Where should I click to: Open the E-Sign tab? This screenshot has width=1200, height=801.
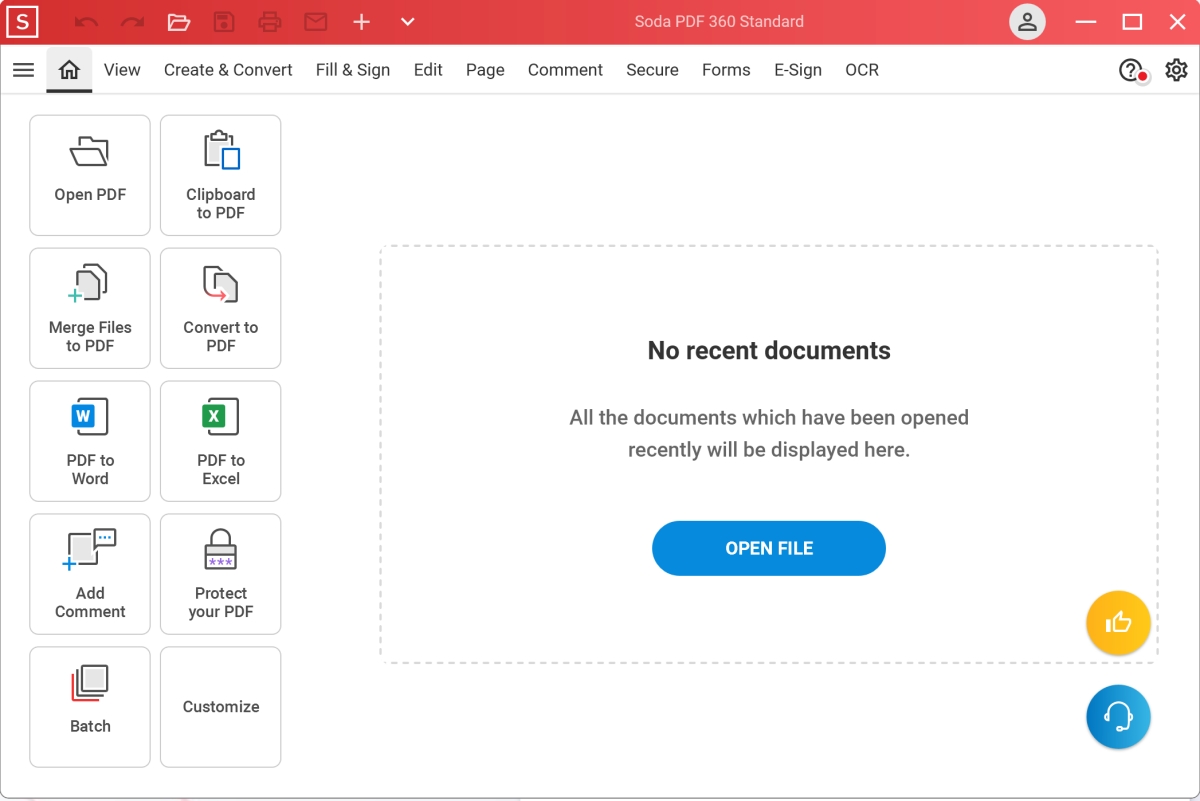797,70
